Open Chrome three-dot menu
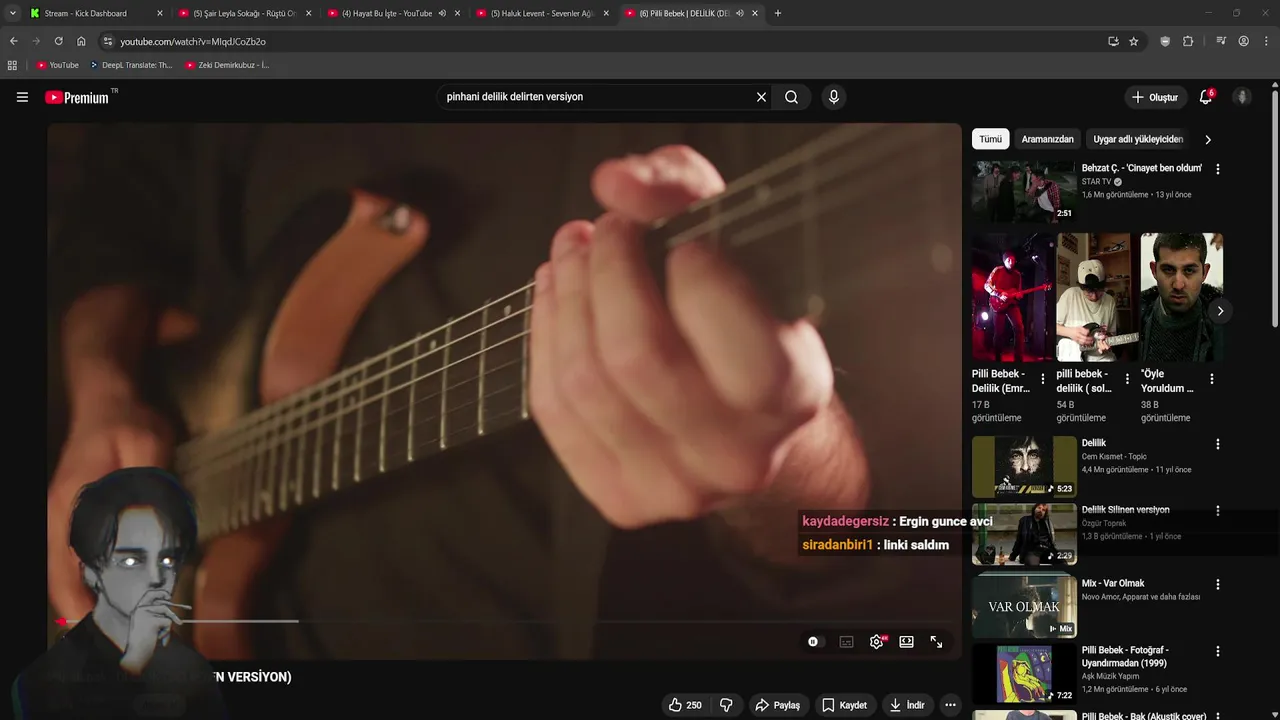This screenshot has width=1280, height=720. [1266, 41]
